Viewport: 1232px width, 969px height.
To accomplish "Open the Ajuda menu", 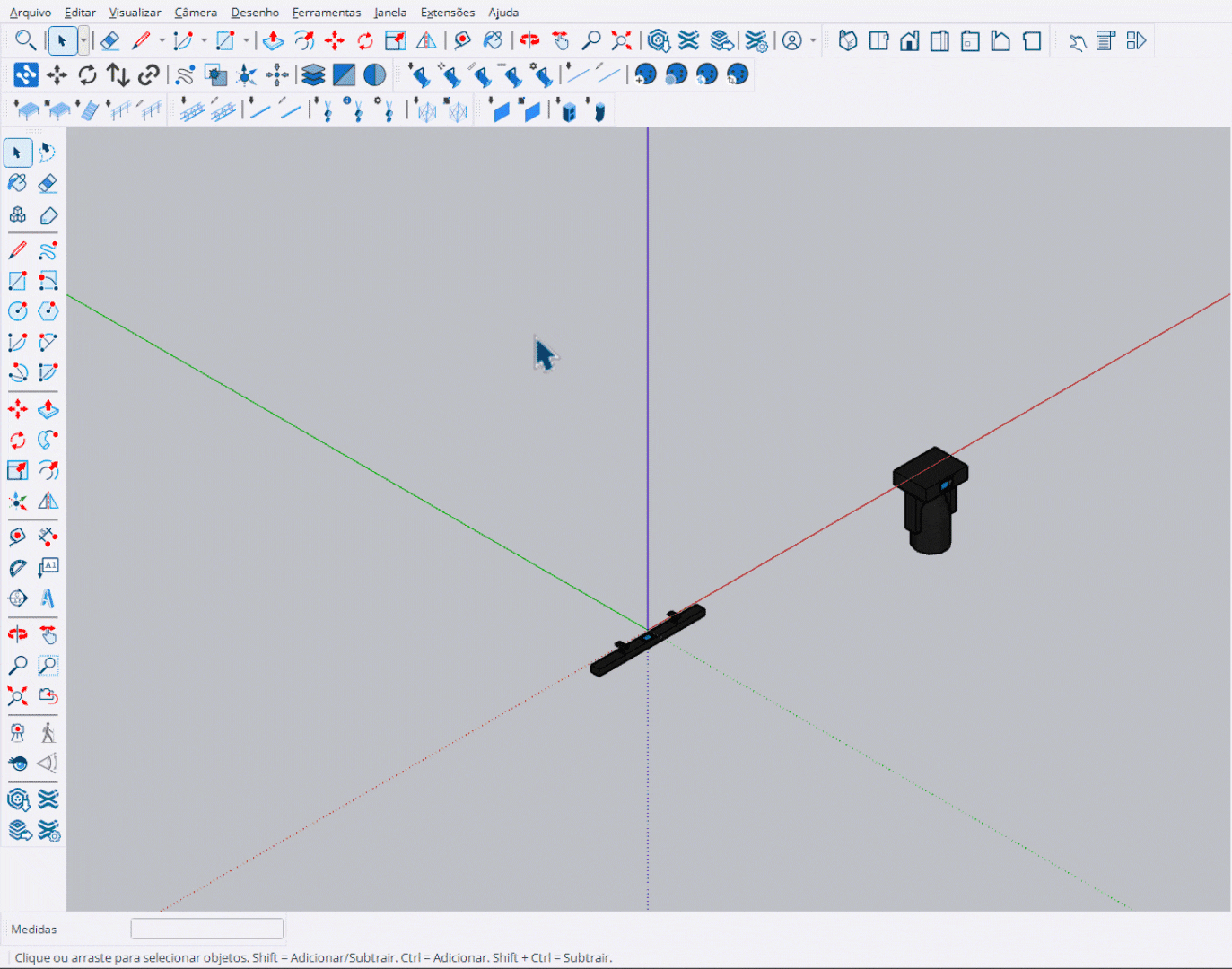I will pos(503,13).
